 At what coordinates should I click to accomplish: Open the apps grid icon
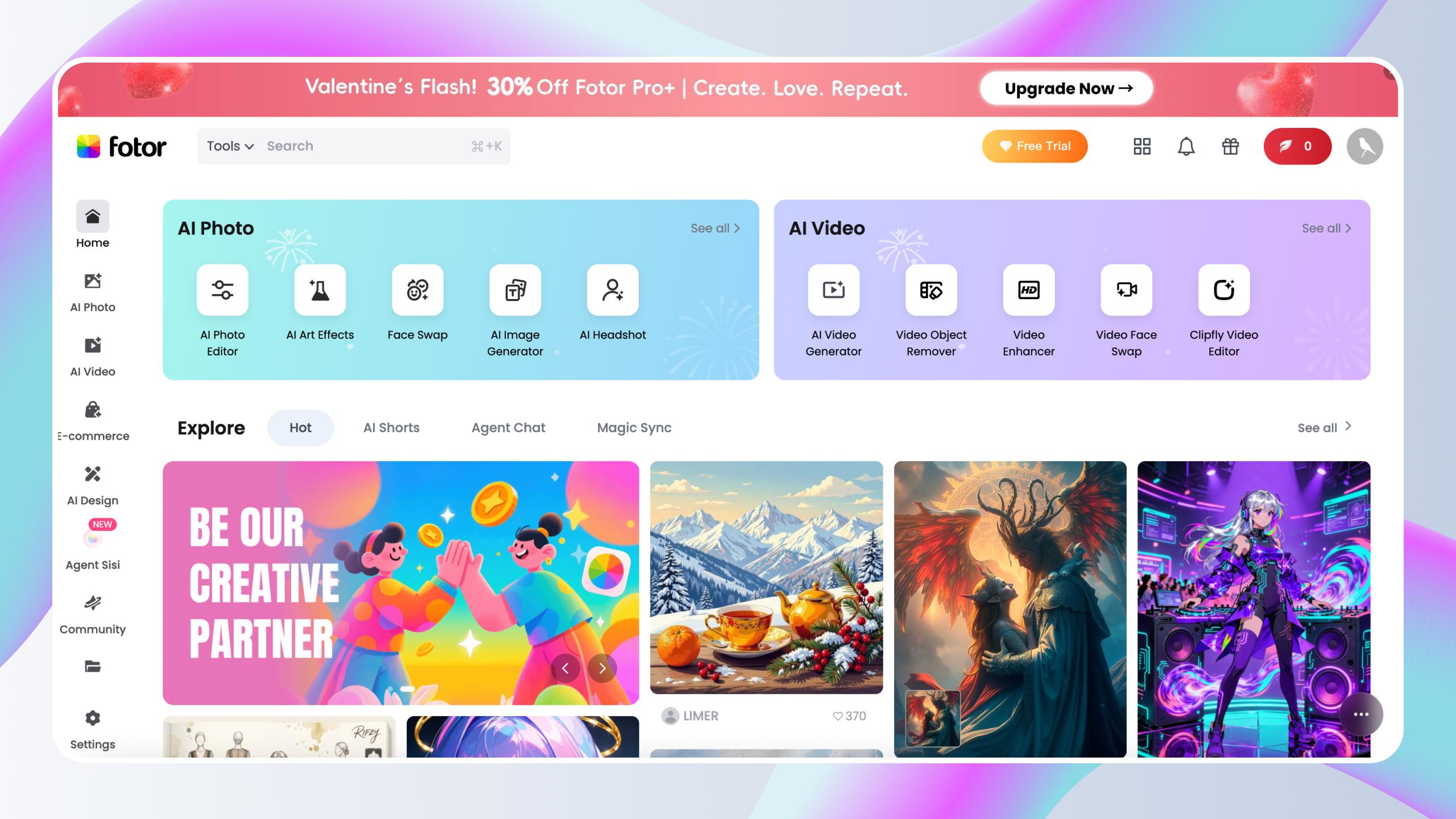point(1141,146)
